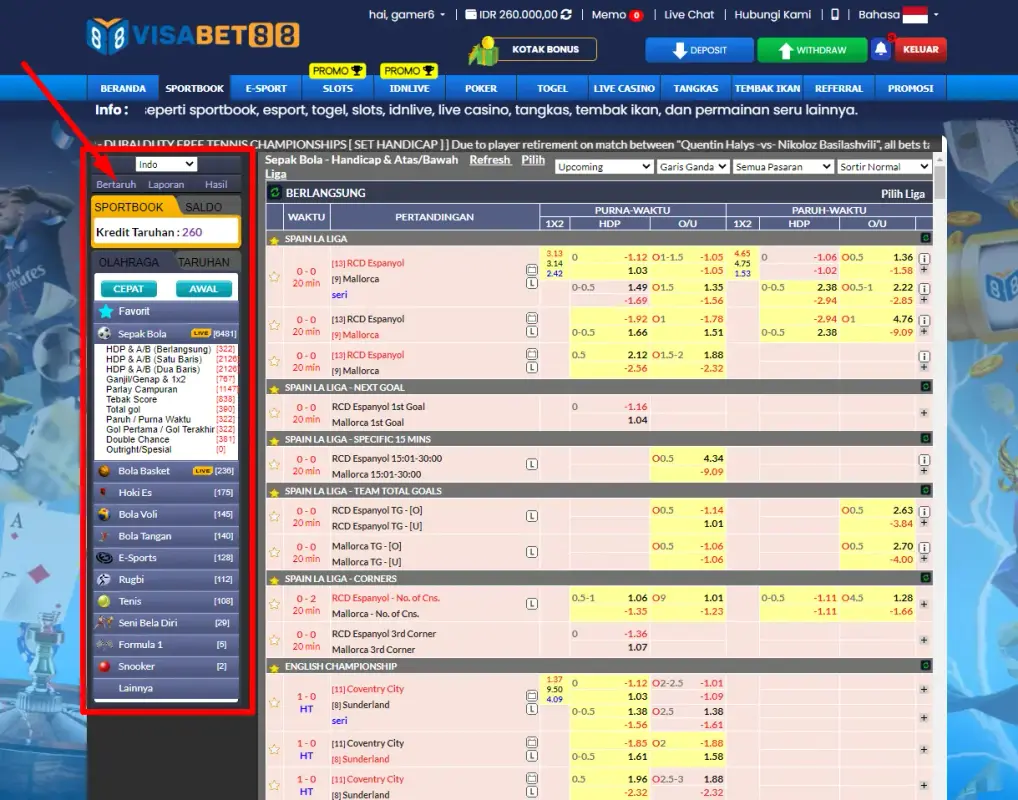Viewport: 1018px width, 800px height.
Task: Open the Laporan link in the sidebar
Action: 166,184
